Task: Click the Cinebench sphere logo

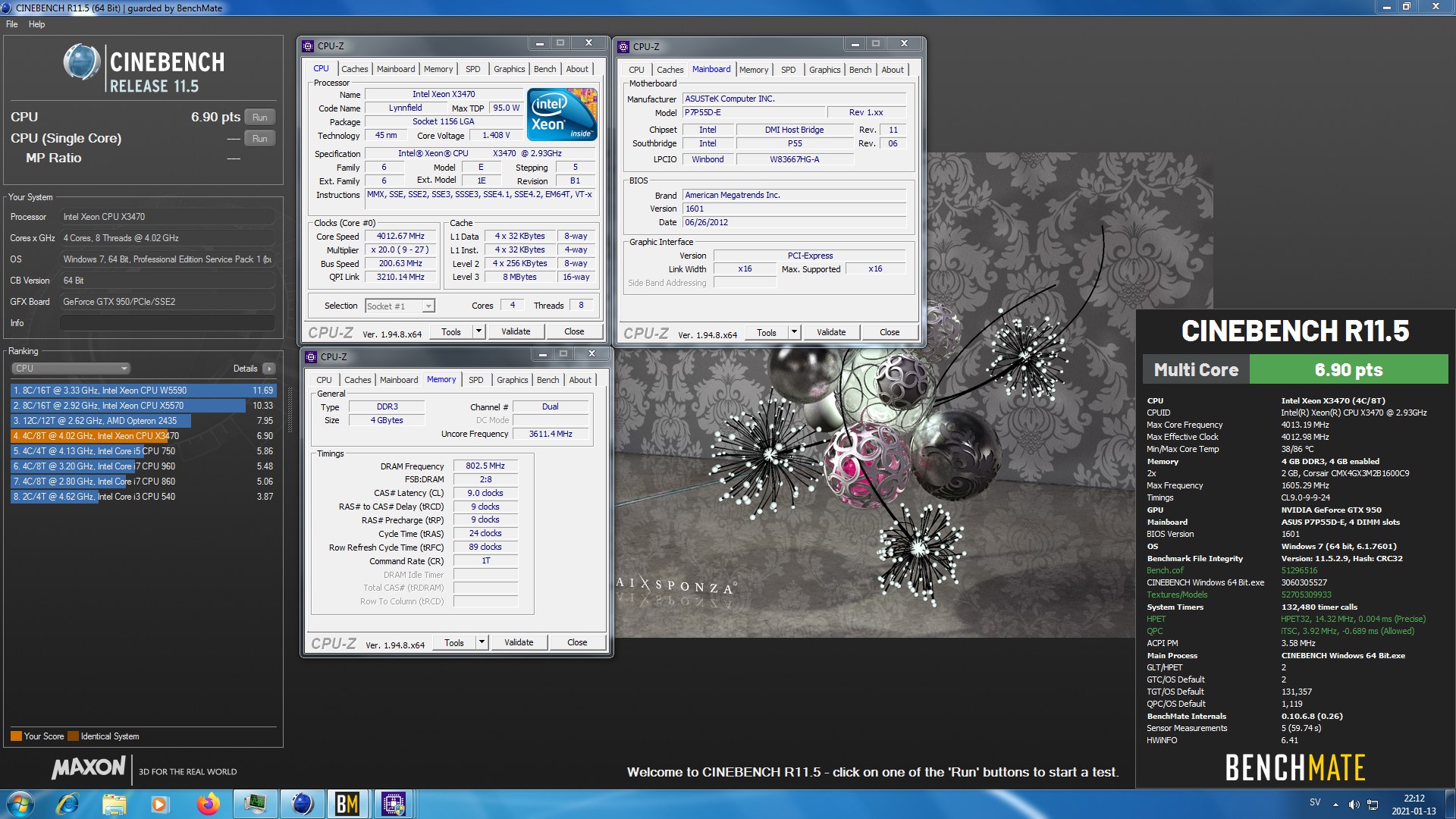Action: 82,62
